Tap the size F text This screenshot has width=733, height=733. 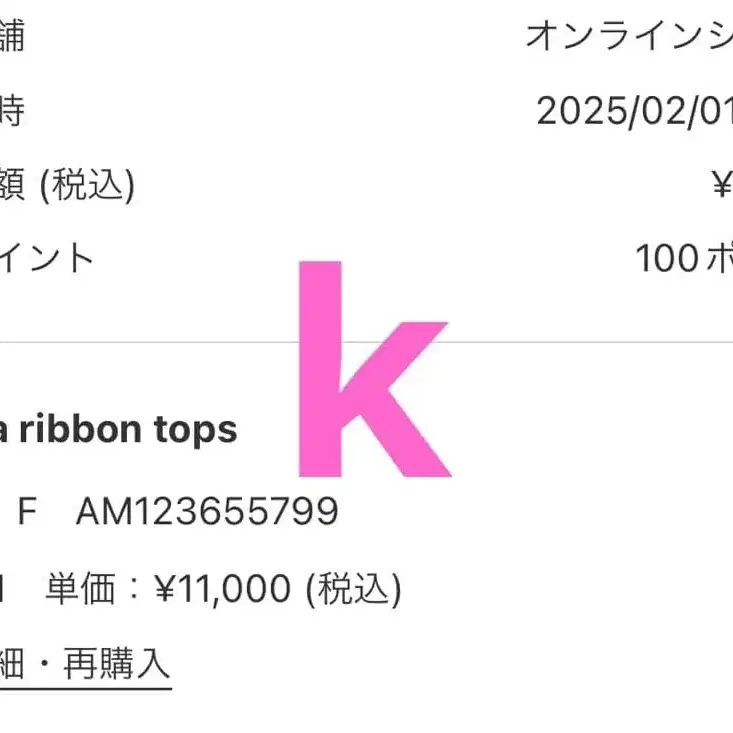(x=27, y=512)
